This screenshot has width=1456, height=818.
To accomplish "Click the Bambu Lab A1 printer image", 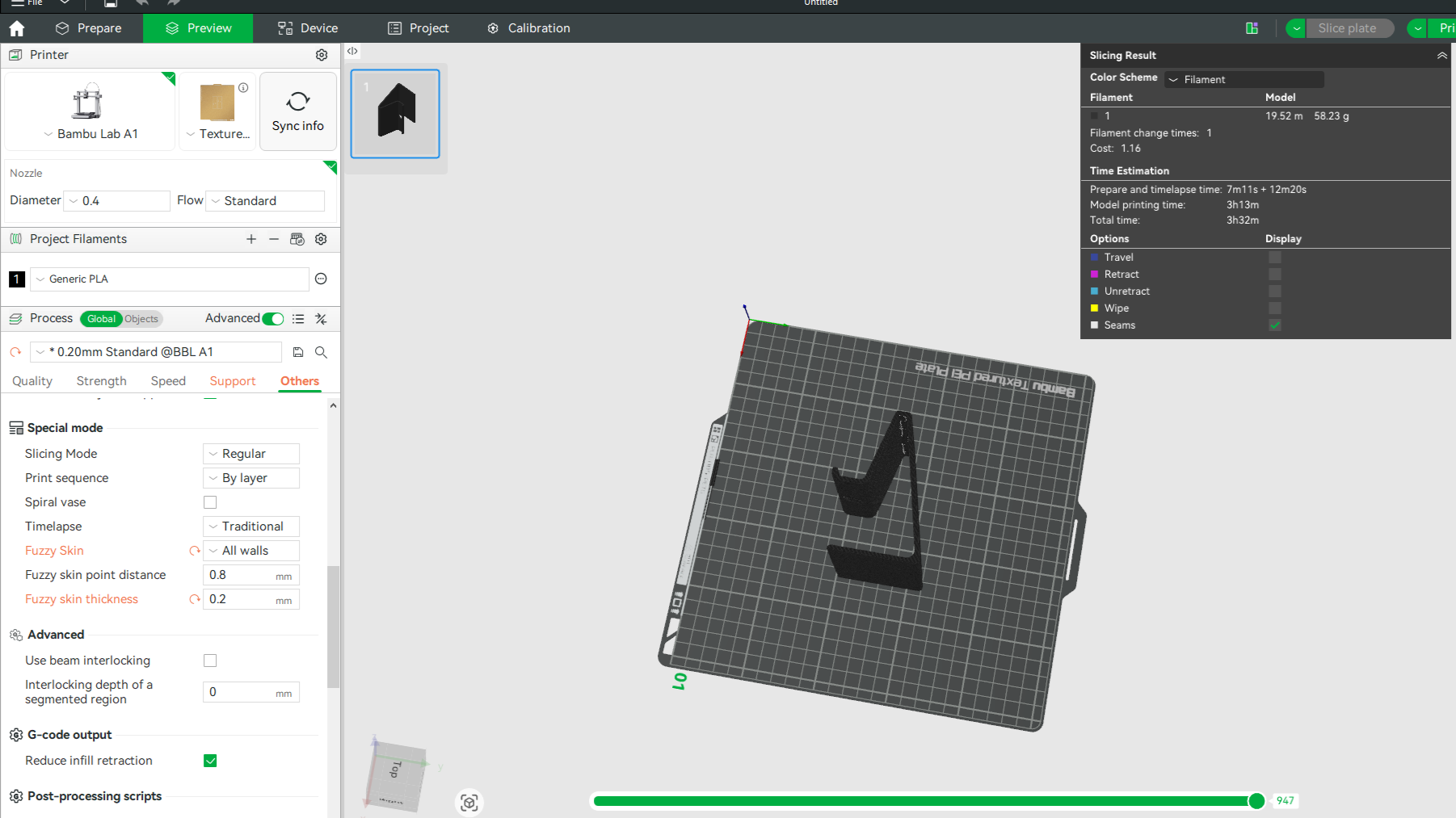I will pos(88,102).
